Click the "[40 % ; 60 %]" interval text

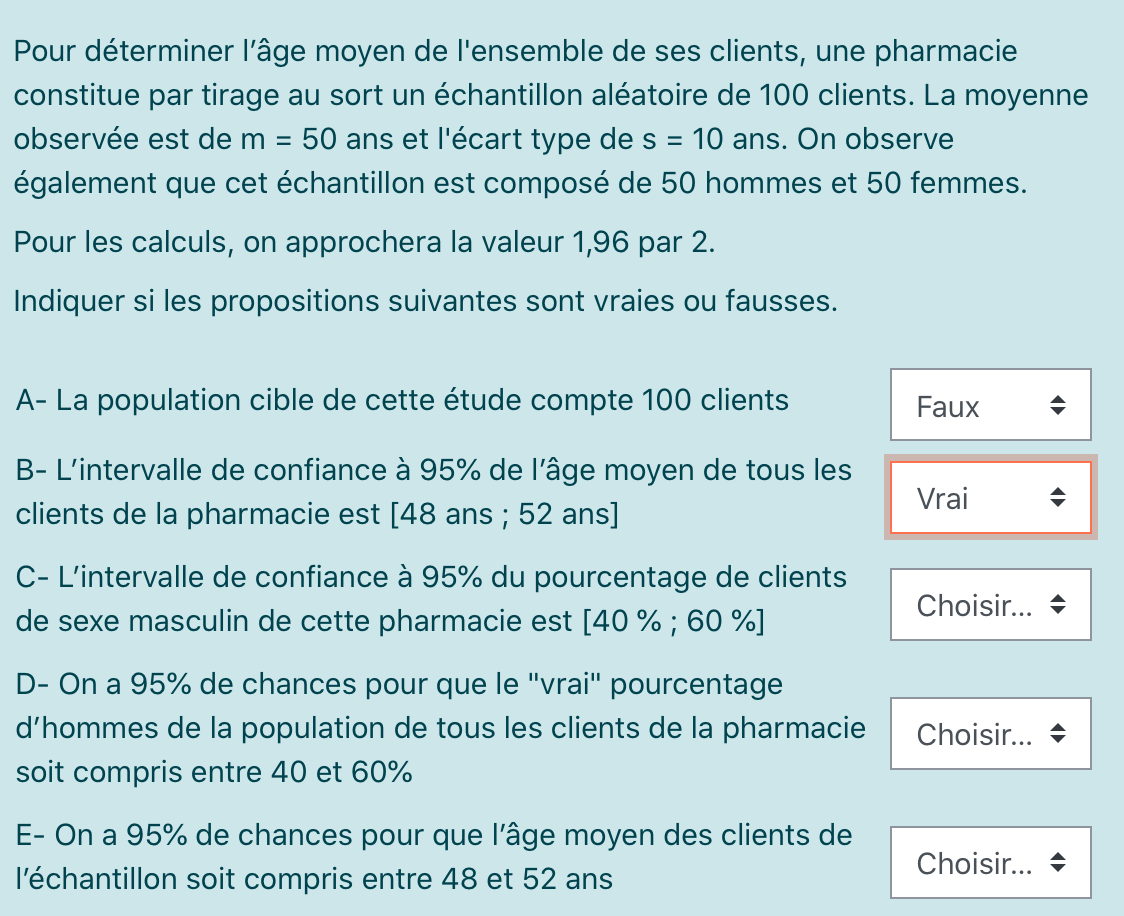[673, 622]
